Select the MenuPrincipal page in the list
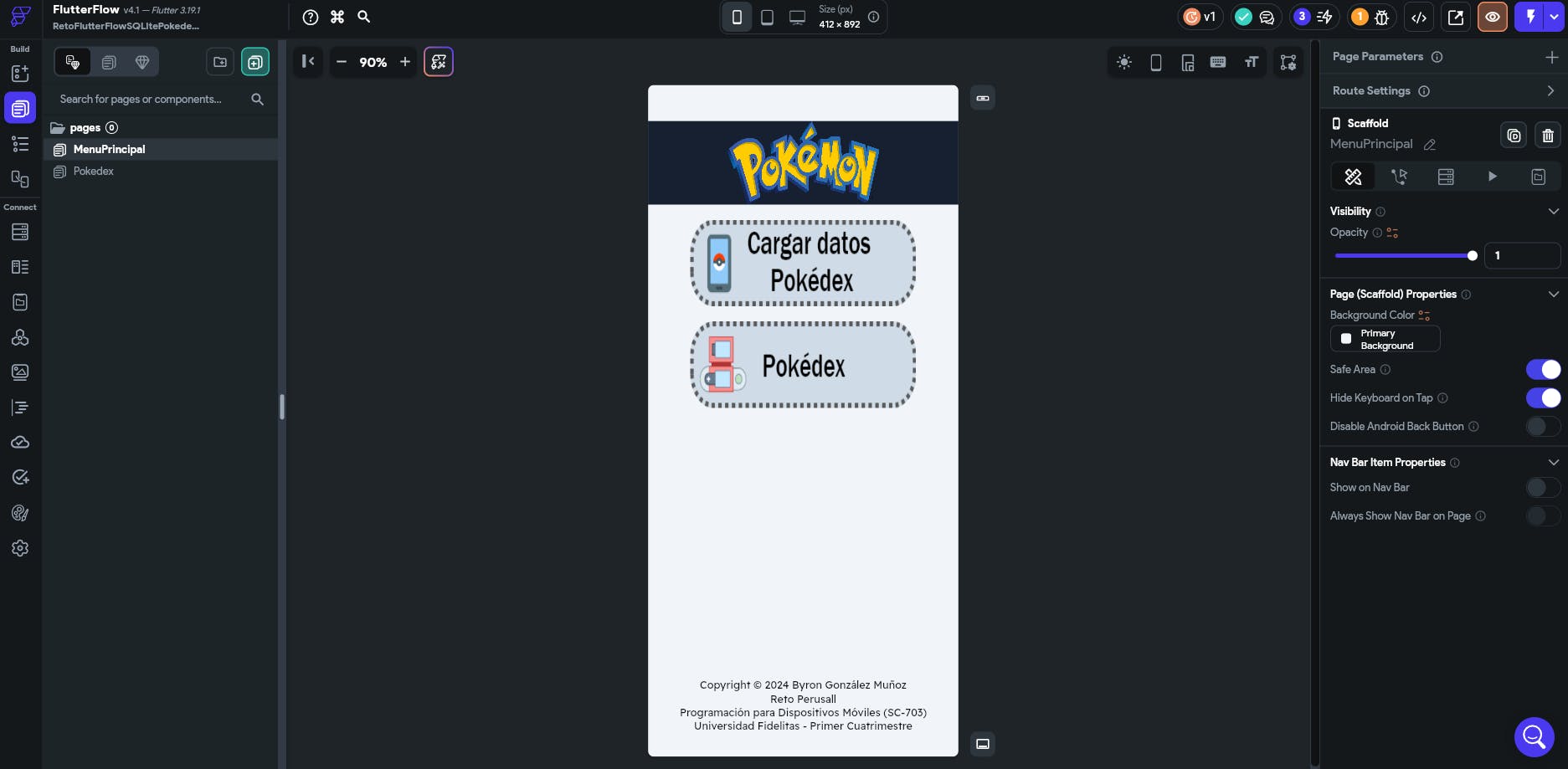The width and height of the screenshot is (1568, 769). coord(161,150)
